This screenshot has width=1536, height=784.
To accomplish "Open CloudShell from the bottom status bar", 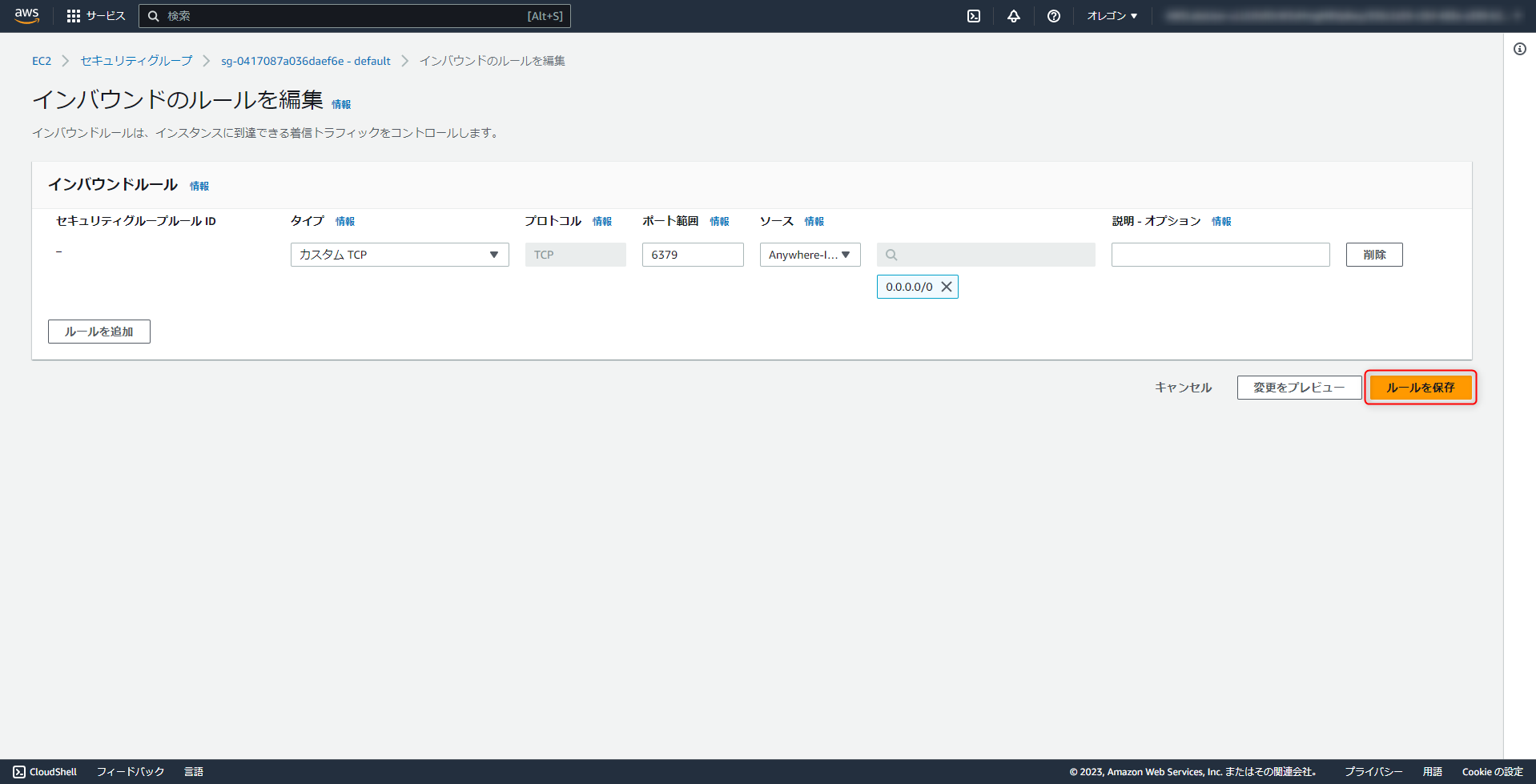I will pos(45,771).
